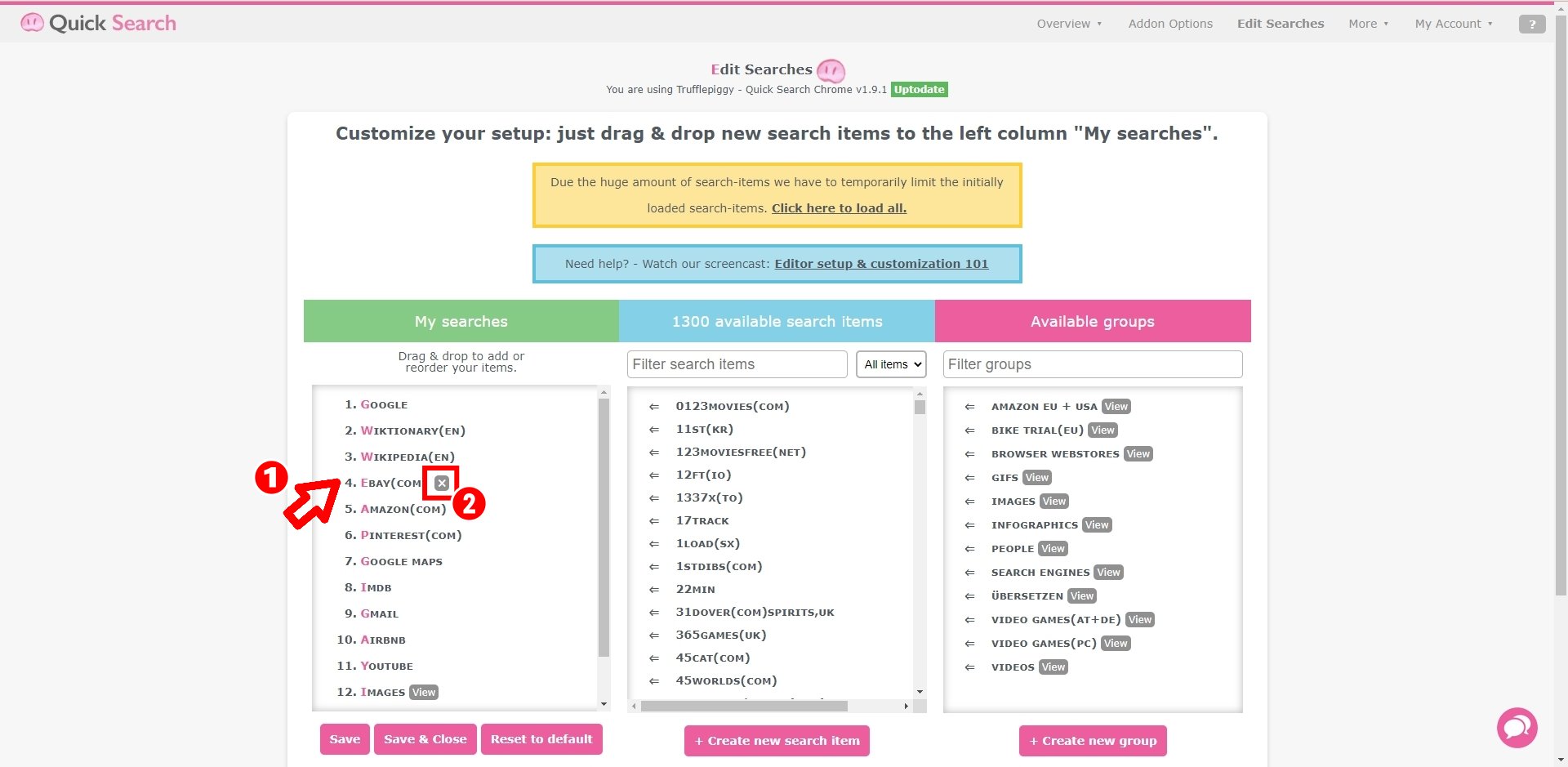The height and width of the screenshot is (767, 1568).
Task: Expand the My Account menu
Action: coord(1454,24)
